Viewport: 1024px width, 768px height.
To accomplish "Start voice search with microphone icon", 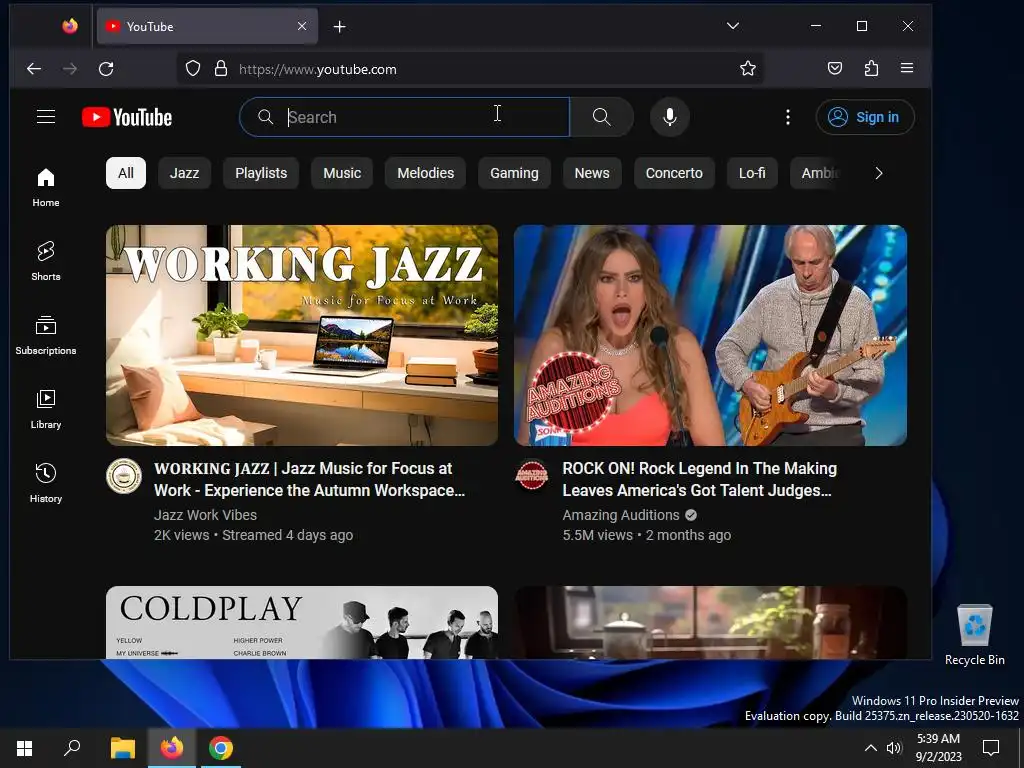I will [669, 117].
